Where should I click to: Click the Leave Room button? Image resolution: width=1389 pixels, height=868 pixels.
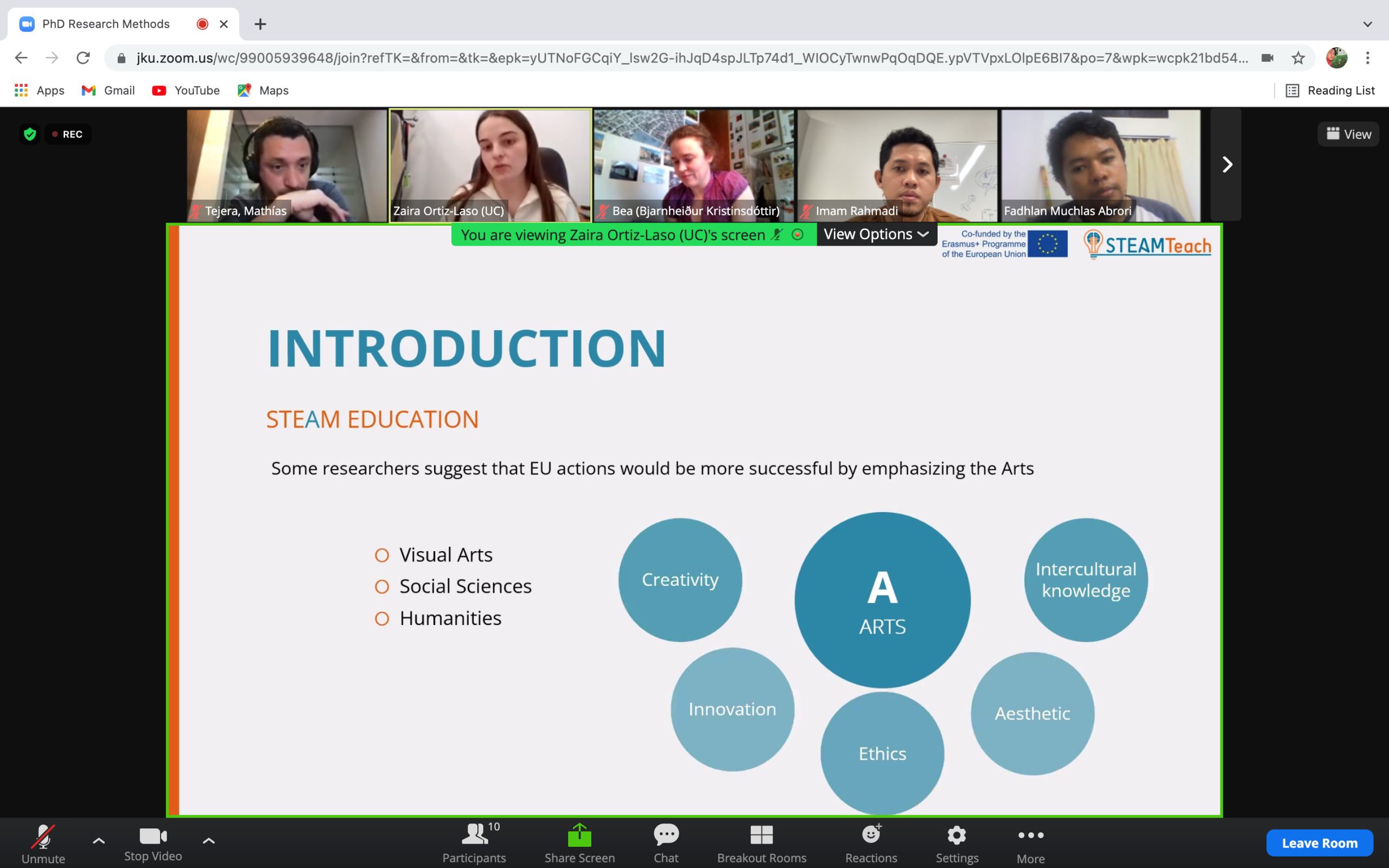1319,842
